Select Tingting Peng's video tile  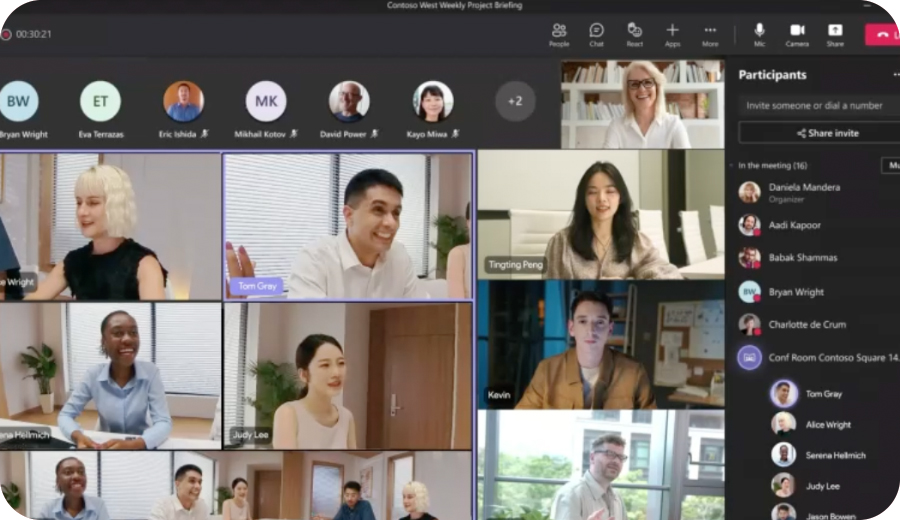pyautogui.click(x=600, y=215)
